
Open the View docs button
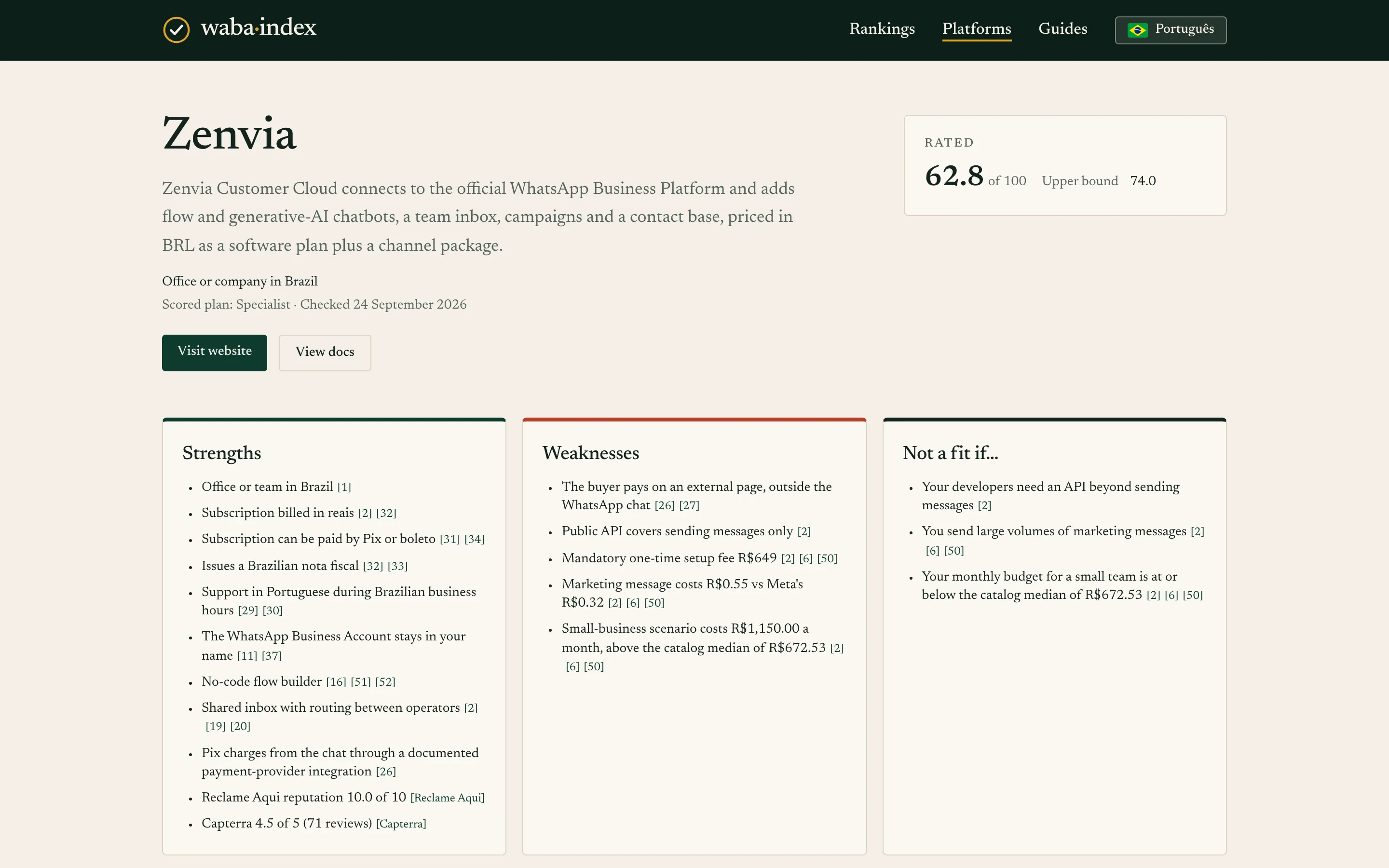tap(325, 353)
